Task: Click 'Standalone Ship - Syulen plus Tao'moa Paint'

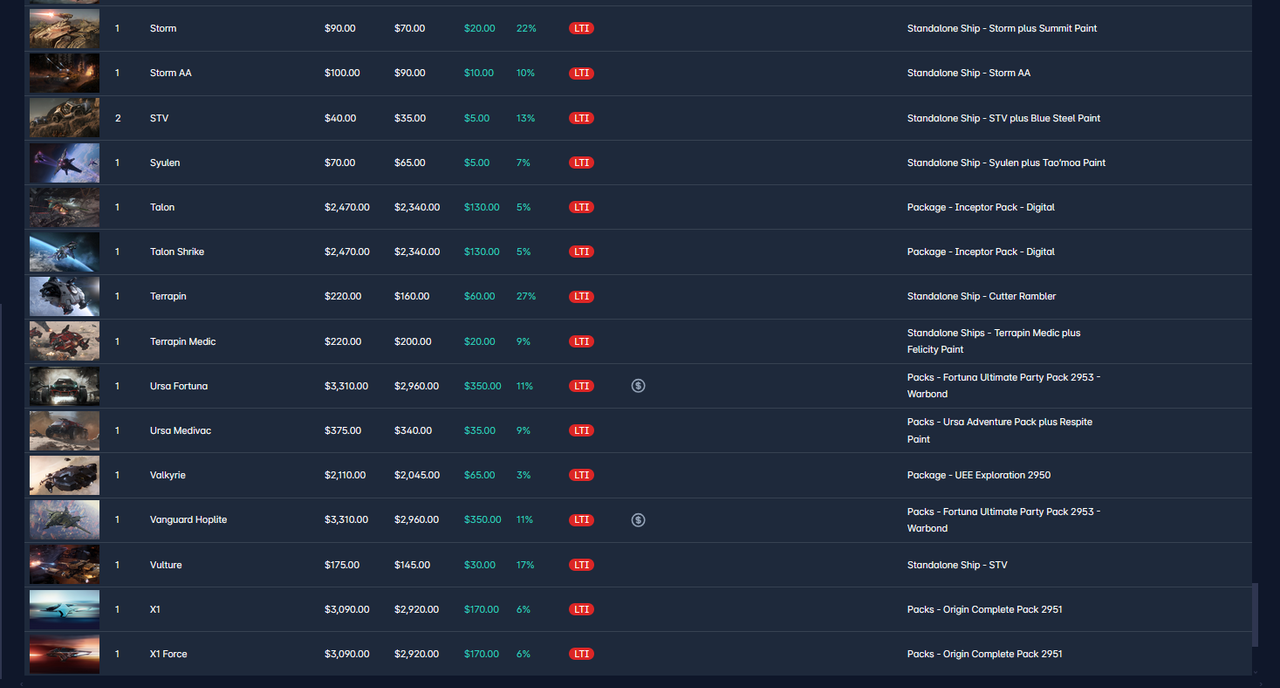Action: [1006, 163]
